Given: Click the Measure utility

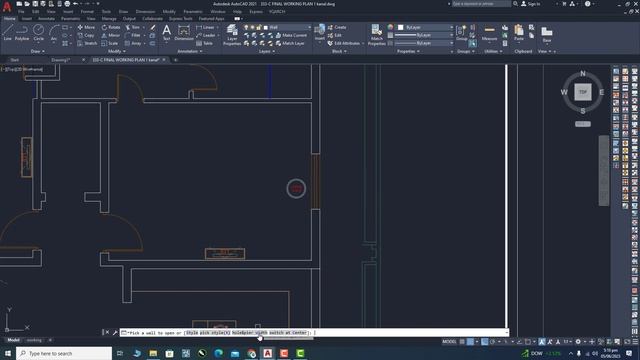Looking at the screenshot, I should [x=489, y=33].
